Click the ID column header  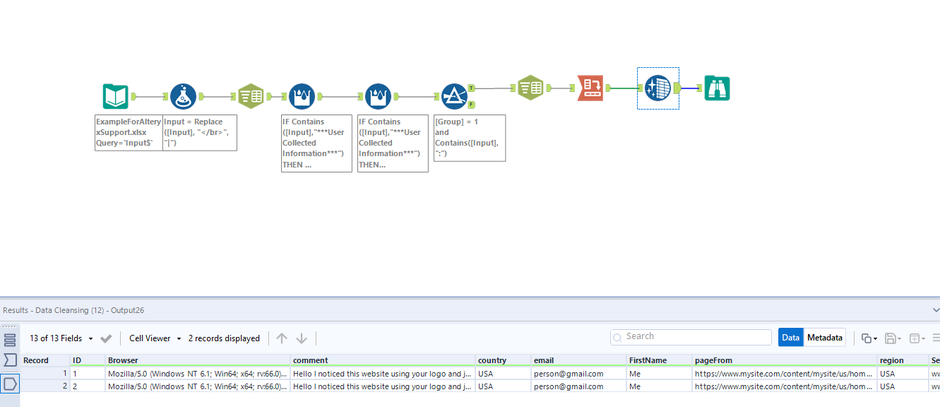tap(88, 360)
